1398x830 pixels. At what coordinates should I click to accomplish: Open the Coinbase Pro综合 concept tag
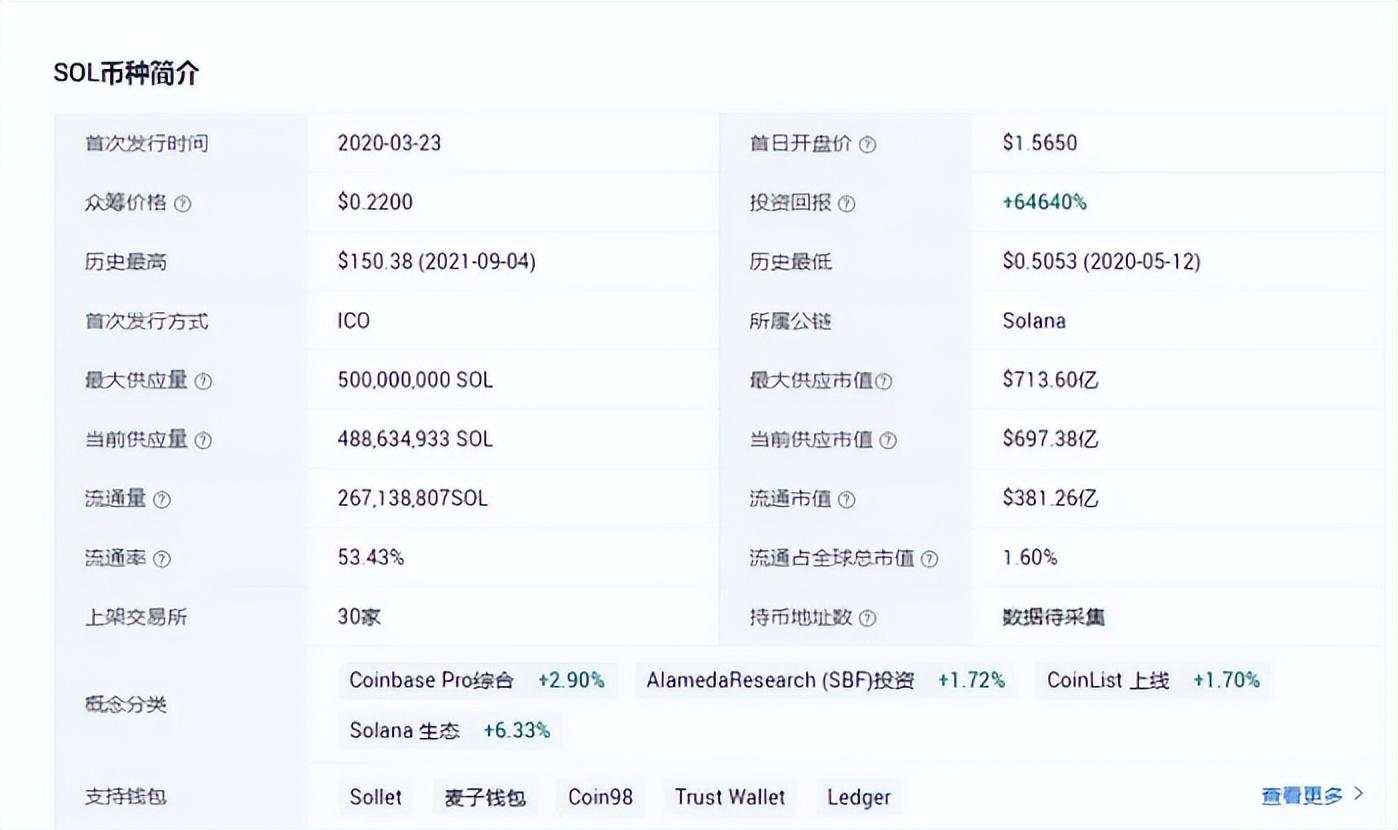[477, 680]
